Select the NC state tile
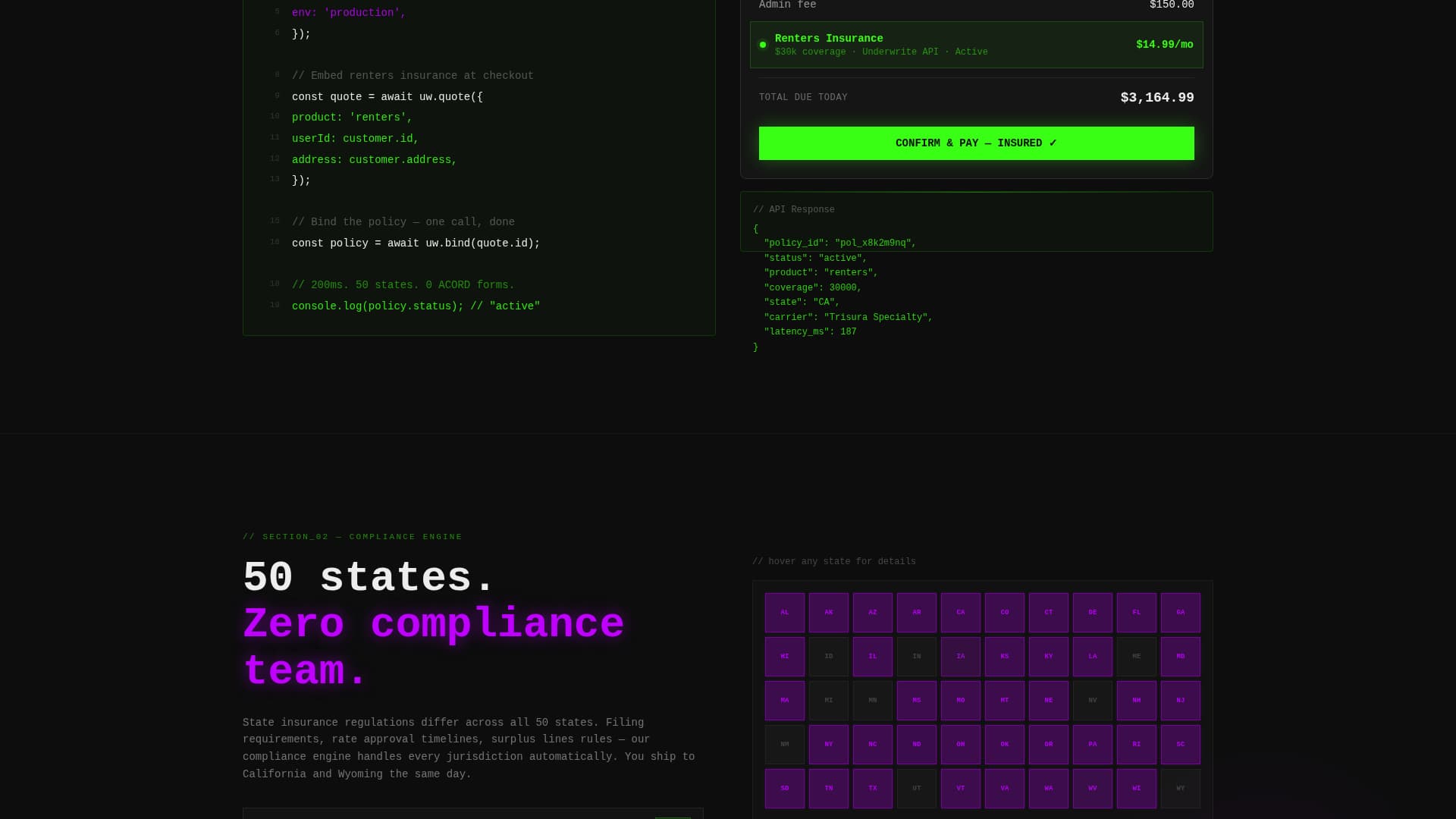 873,745
